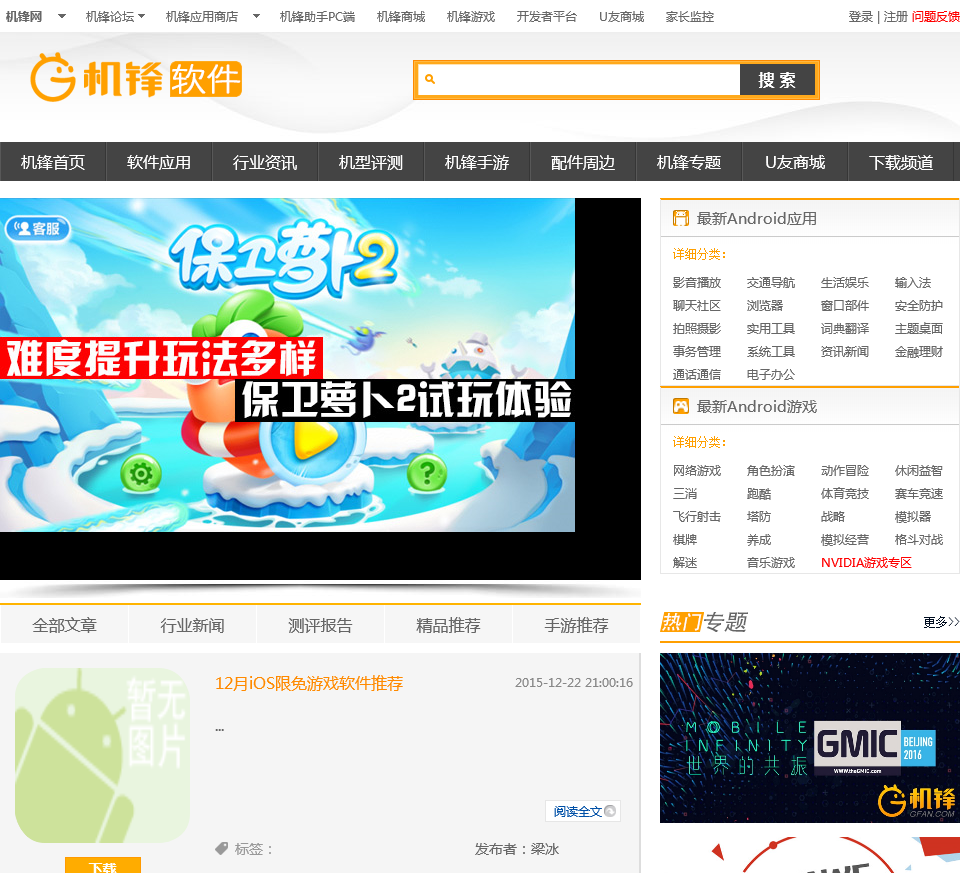Switch to 测评报告 tab
This screenshot has width=960, height=873.
point(320,624)
